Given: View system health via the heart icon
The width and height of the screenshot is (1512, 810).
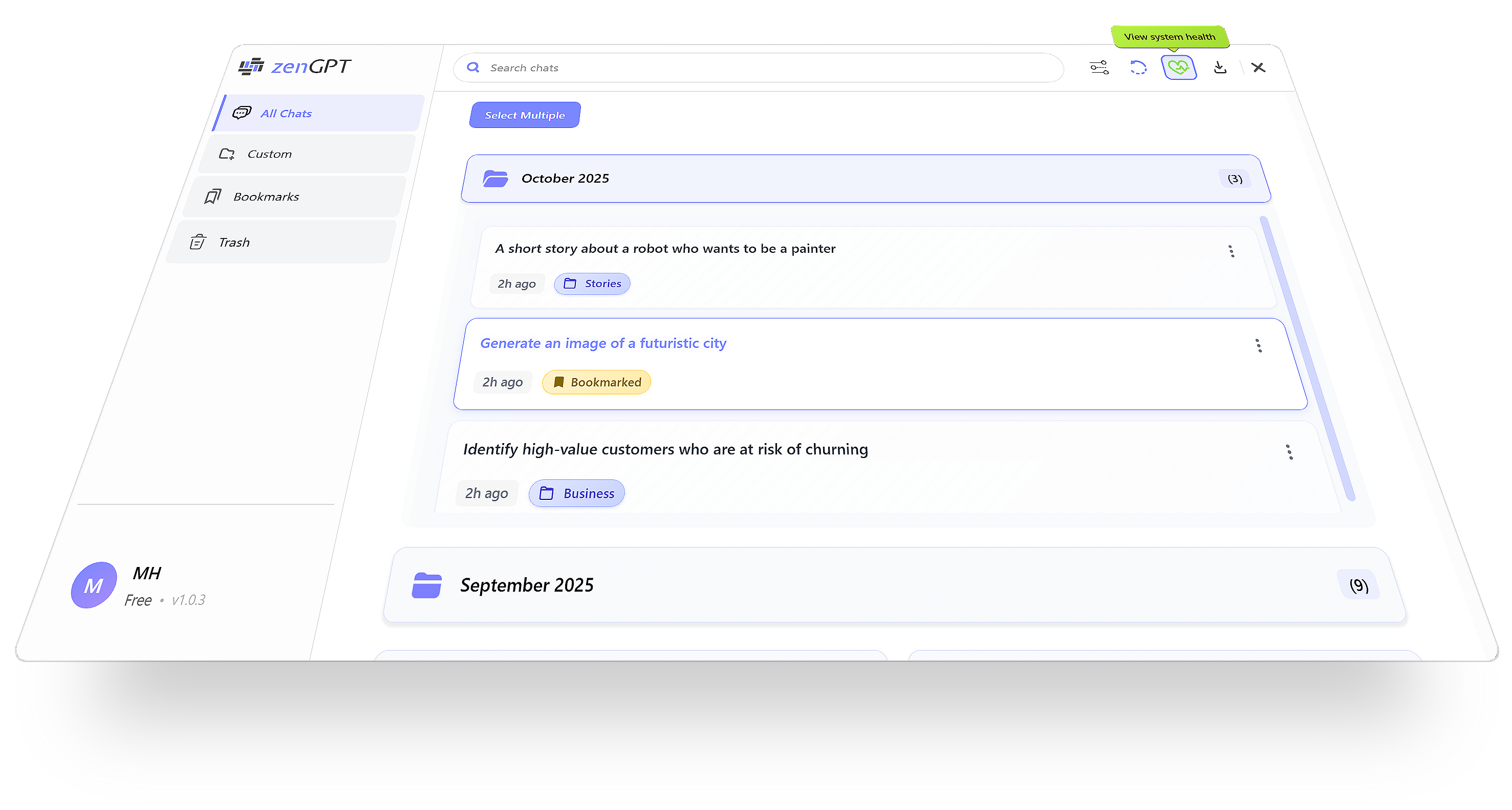Looking at the screenshot, I should (x=1179, y=68).
